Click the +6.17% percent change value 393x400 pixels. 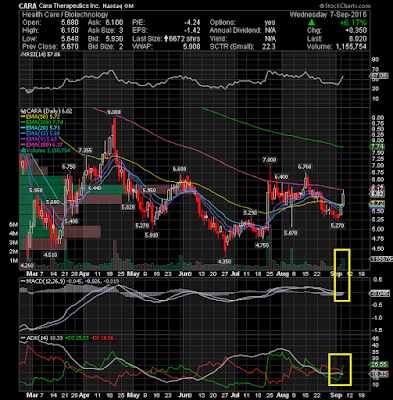point(354,23)
